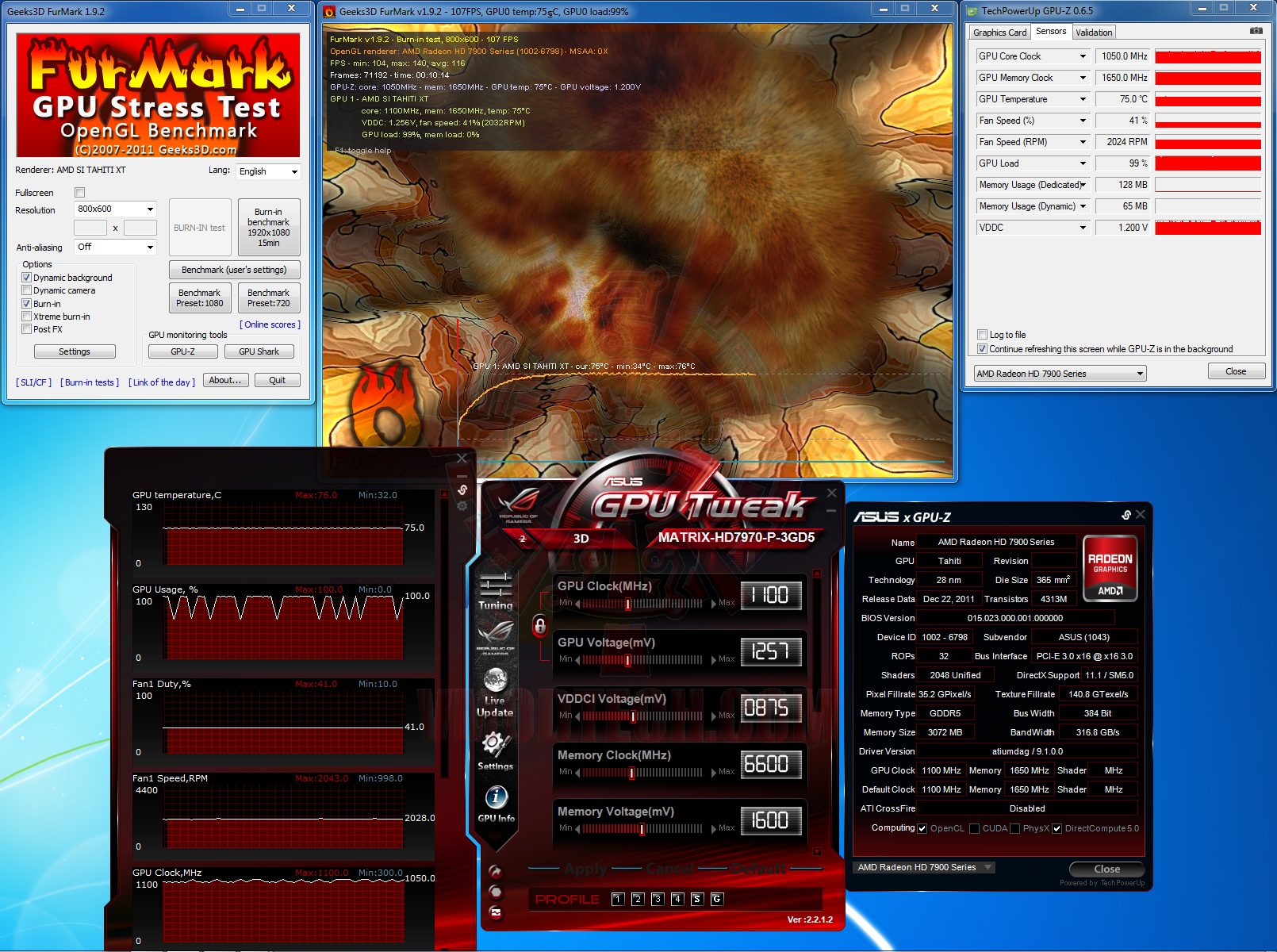Open the Resolution dropdown showing 800x600
The height and width of the screenshot is (952, 1277).
[115, 209]
